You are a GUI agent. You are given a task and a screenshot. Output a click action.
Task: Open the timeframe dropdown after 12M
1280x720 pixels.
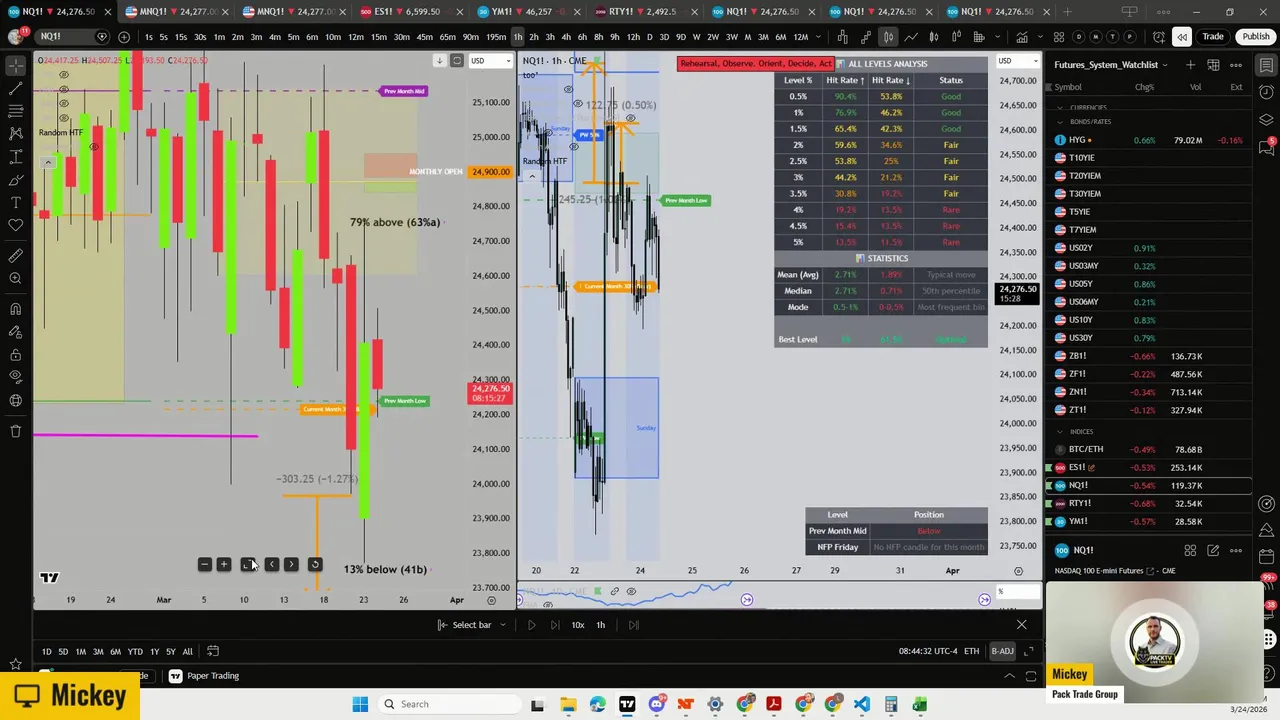pyautogui.click(x=819, y=37)
